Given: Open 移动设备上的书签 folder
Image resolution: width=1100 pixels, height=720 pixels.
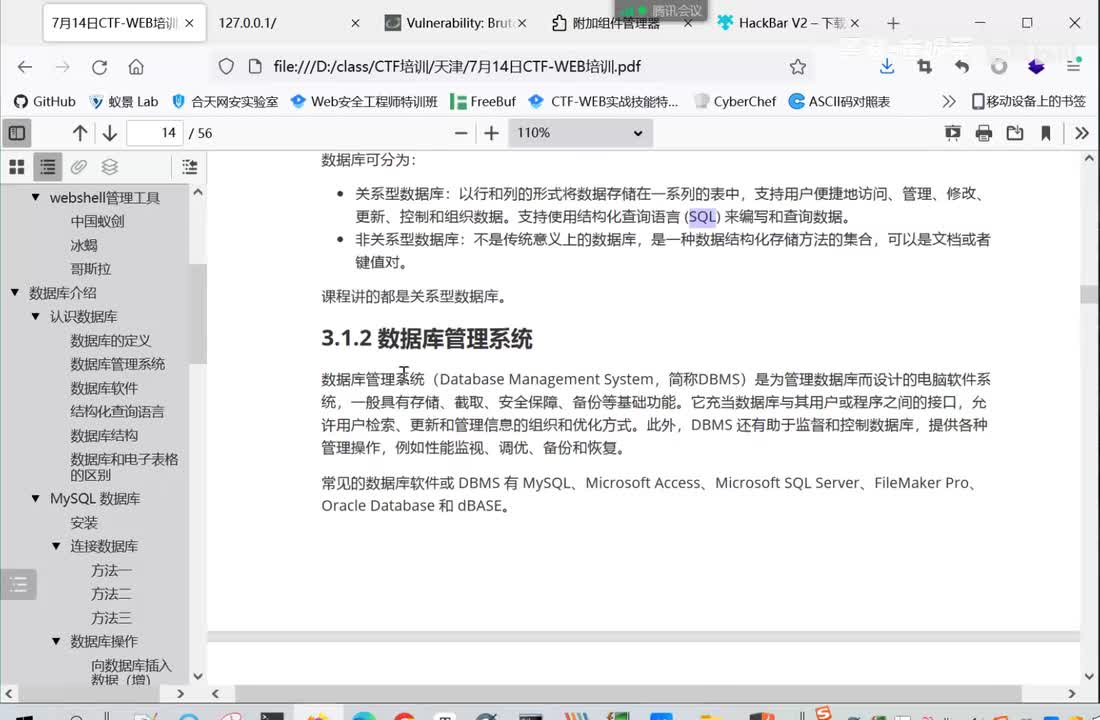Looking at the screenshot, I should 1029,101.
